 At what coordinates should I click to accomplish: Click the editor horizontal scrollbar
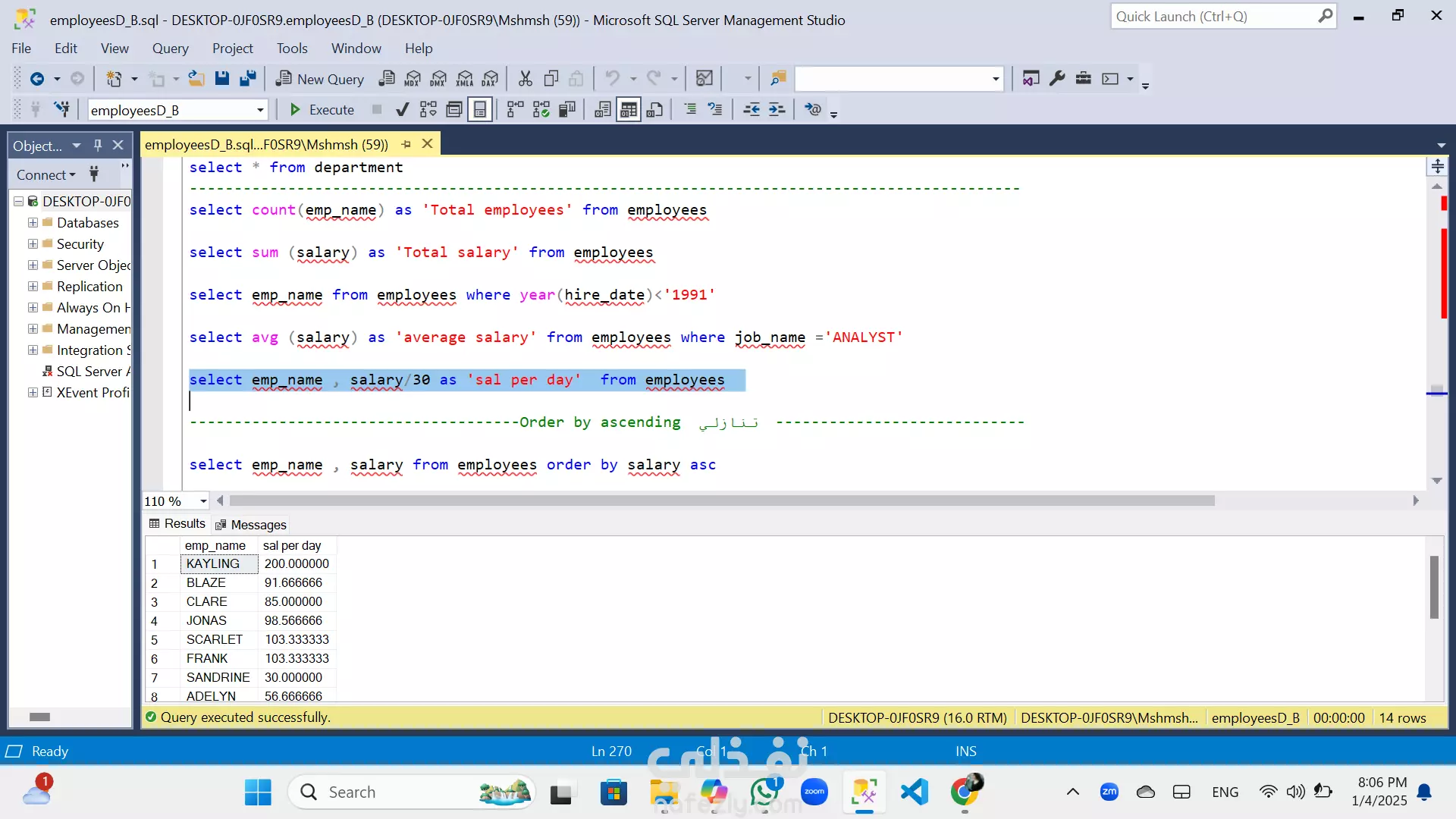720,500
